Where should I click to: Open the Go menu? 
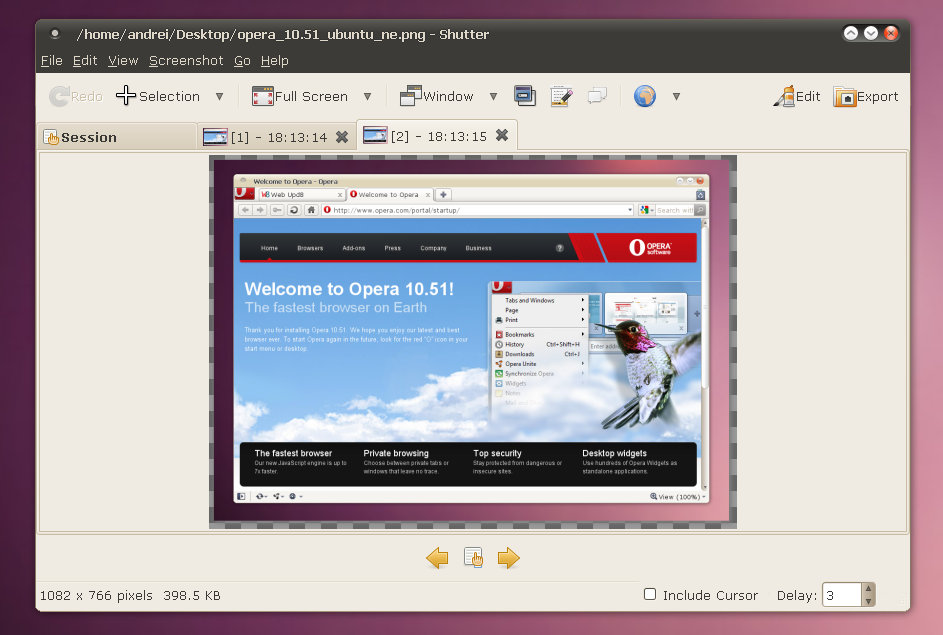click(242, 61)
